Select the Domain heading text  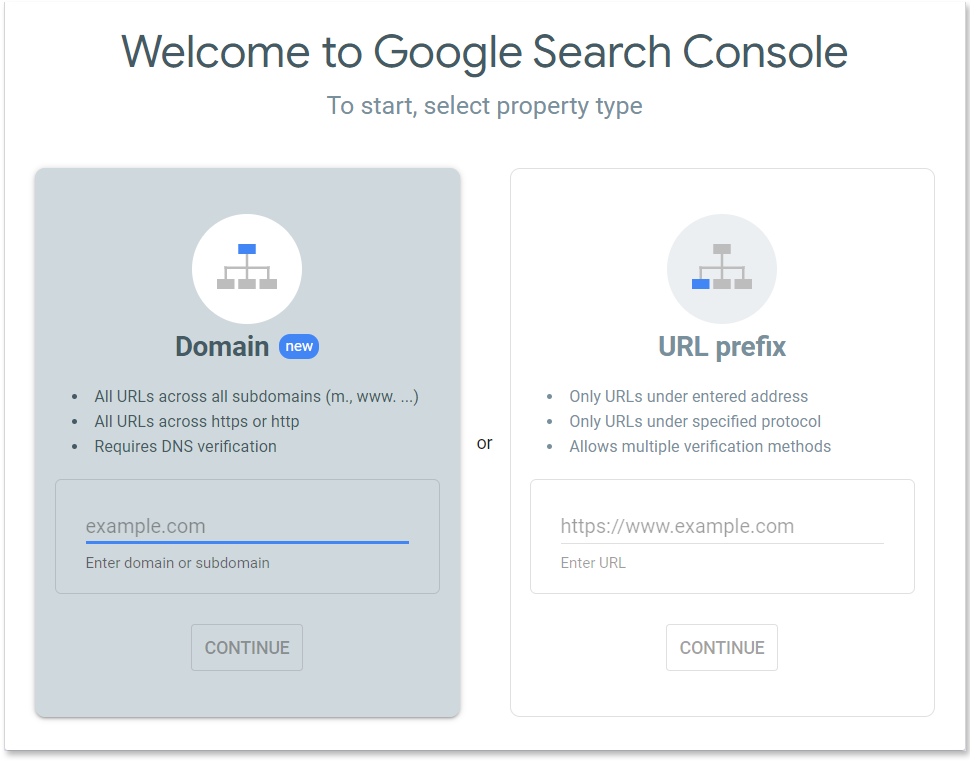pos(222,346)
